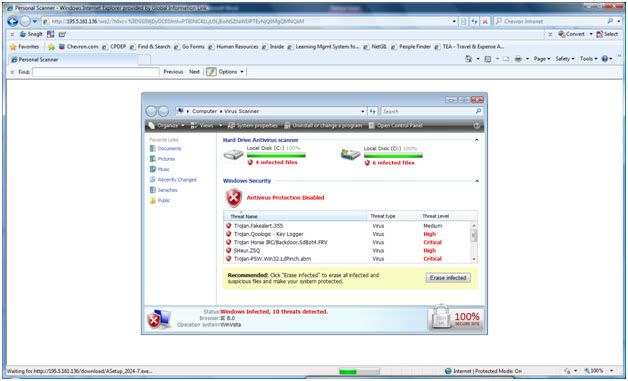This screenshot has width=628, height=381.
Task: Open the Convert dropdown arrow
Action: tap(591, 34)
